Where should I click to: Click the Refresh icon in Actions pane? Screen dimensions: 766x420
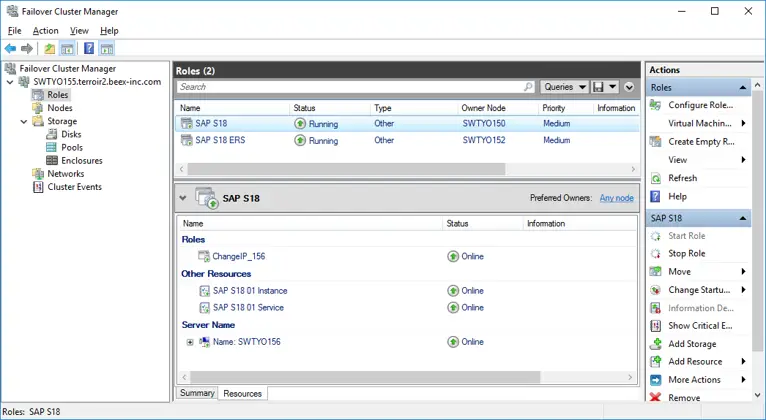pyautogui.click(x=656, y=178)
